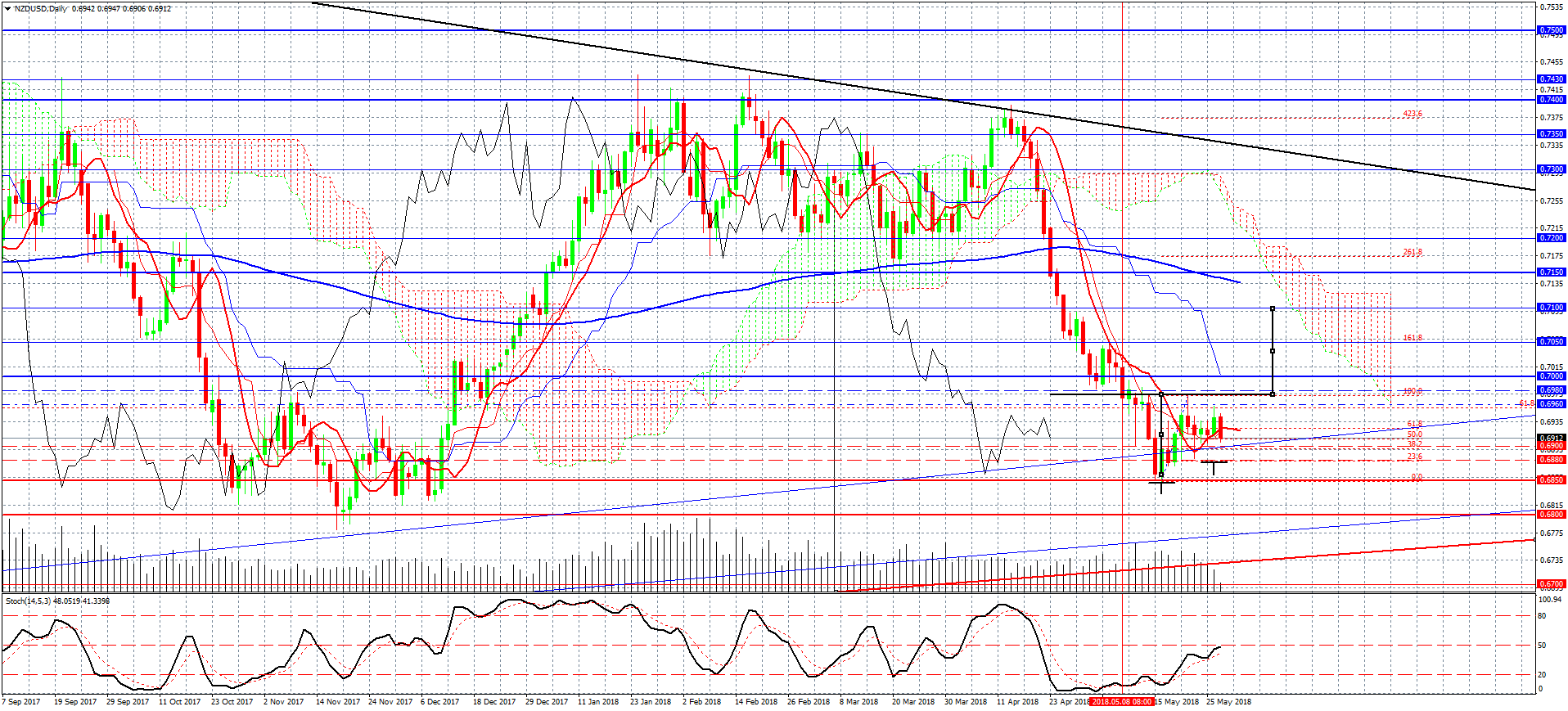Image resolution: width=1568 pixels, height=711 pixels.
Task: Click the 0.7535 price scale value
Action: 1552,7
